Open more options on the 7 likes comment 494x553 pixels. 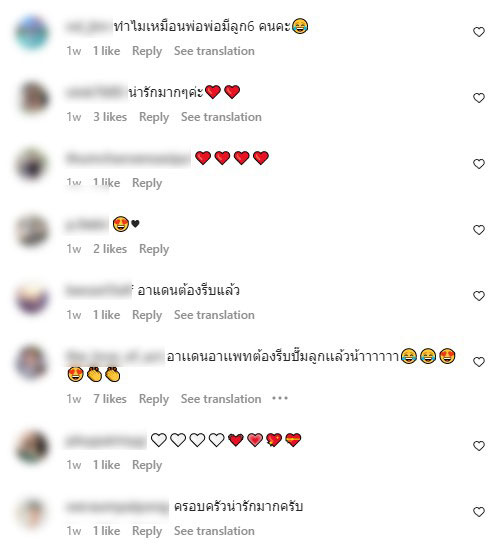[280, 399]
